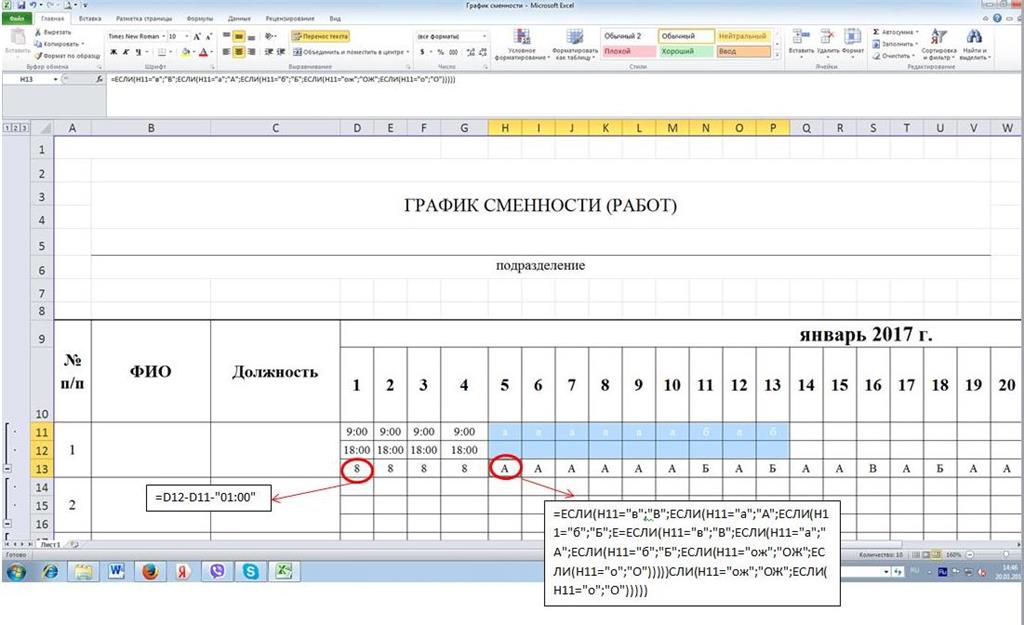Toggle bold Ж formatting
The width and height of the screenshot is (1024, 625).
(114, 52)
